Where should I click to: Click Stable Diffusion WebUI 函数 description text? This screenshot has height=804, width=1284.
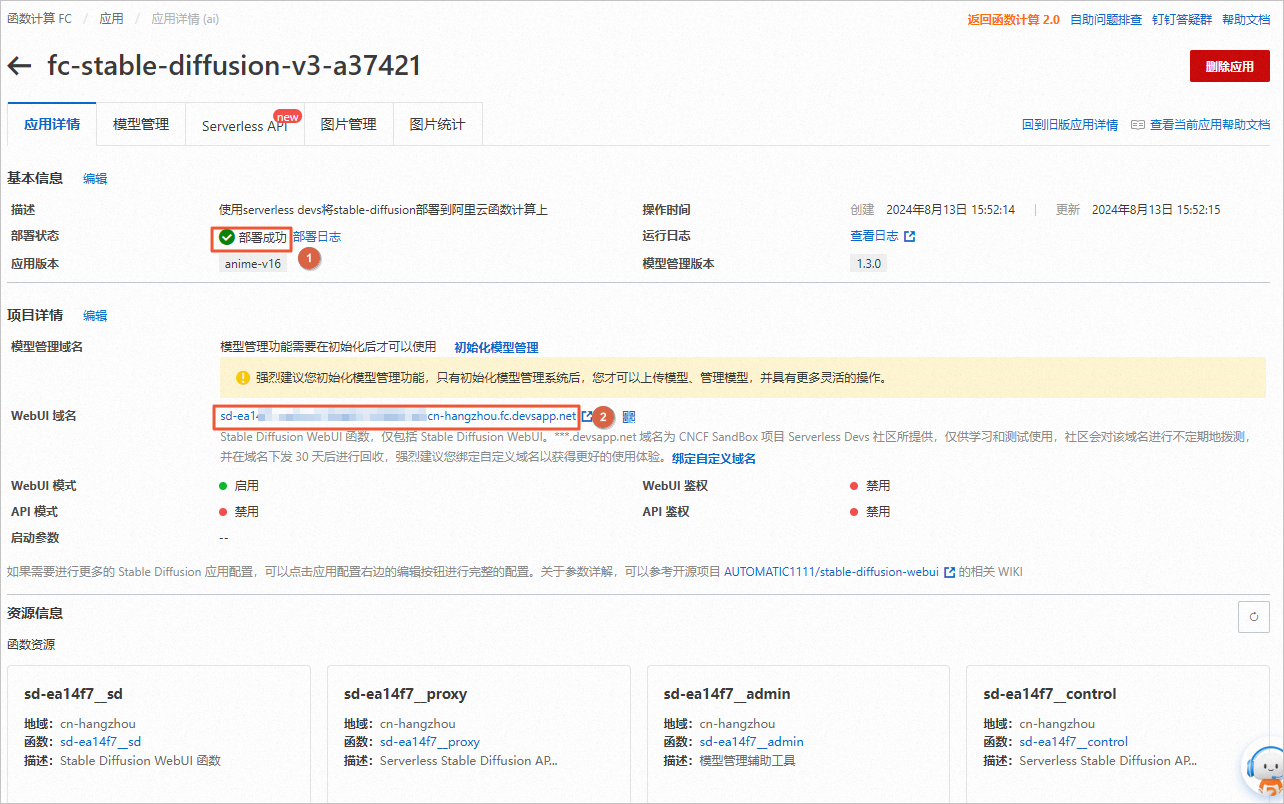click(140, 761)
